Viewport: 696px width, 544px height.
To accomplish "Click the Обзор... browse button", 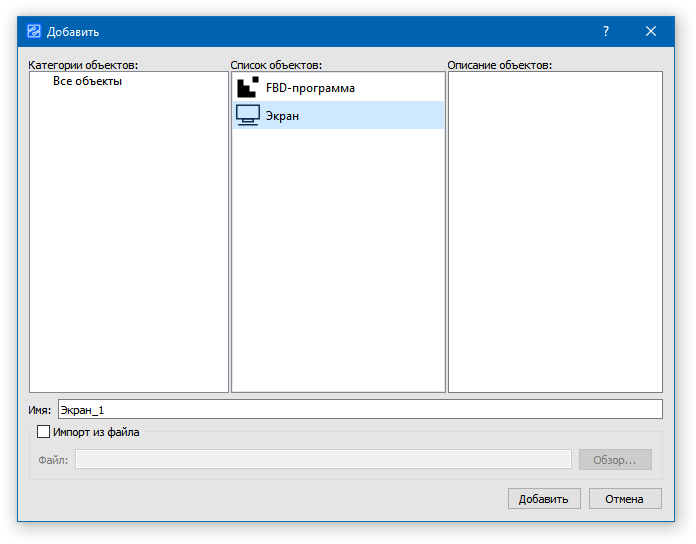I will pos(615,460).
